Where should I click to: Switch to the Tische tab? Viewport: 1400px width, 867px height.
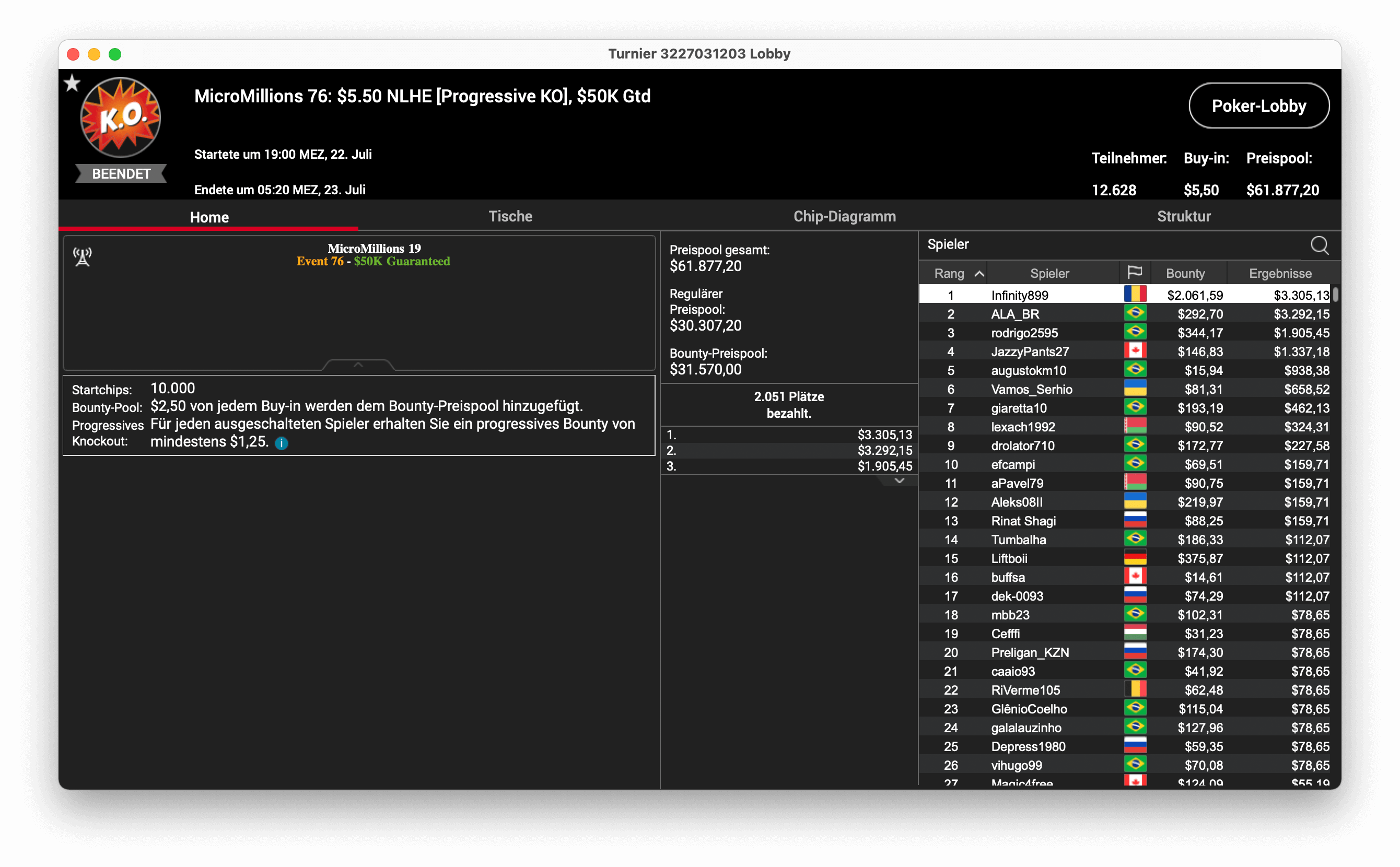pyautogui.click(x=510, y=217)
